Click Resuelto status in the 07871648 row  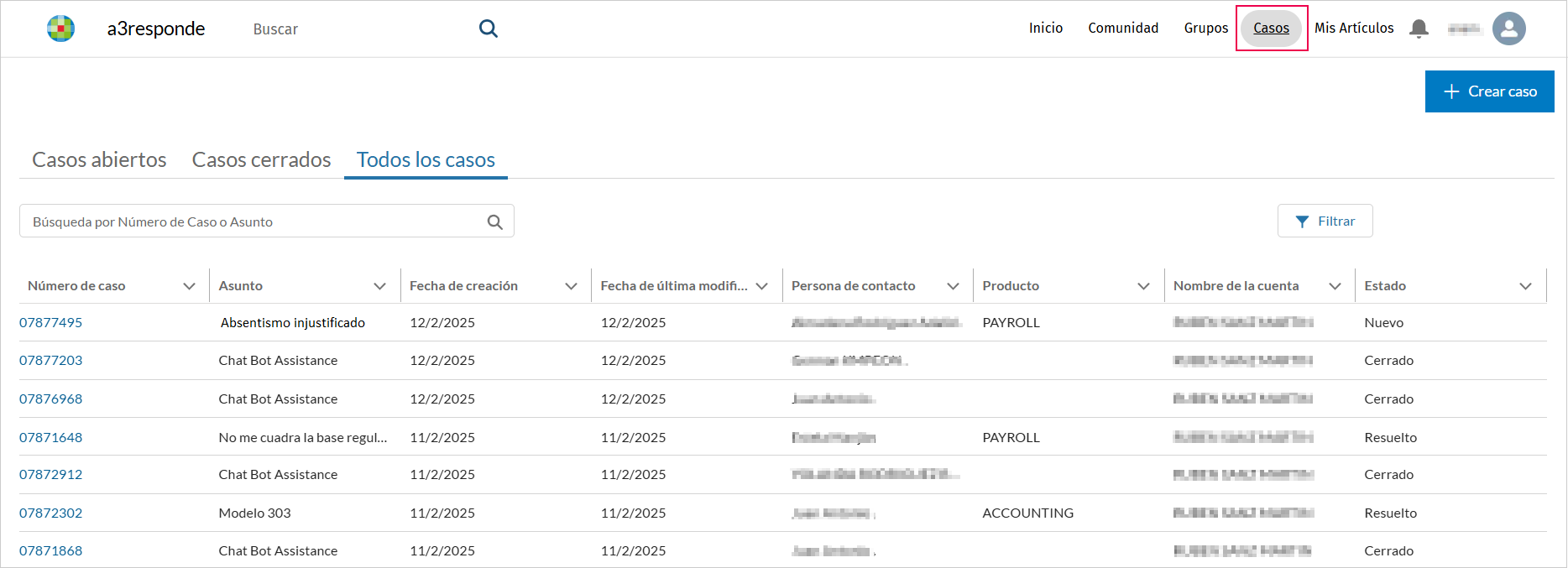[x=1390, y=437]
